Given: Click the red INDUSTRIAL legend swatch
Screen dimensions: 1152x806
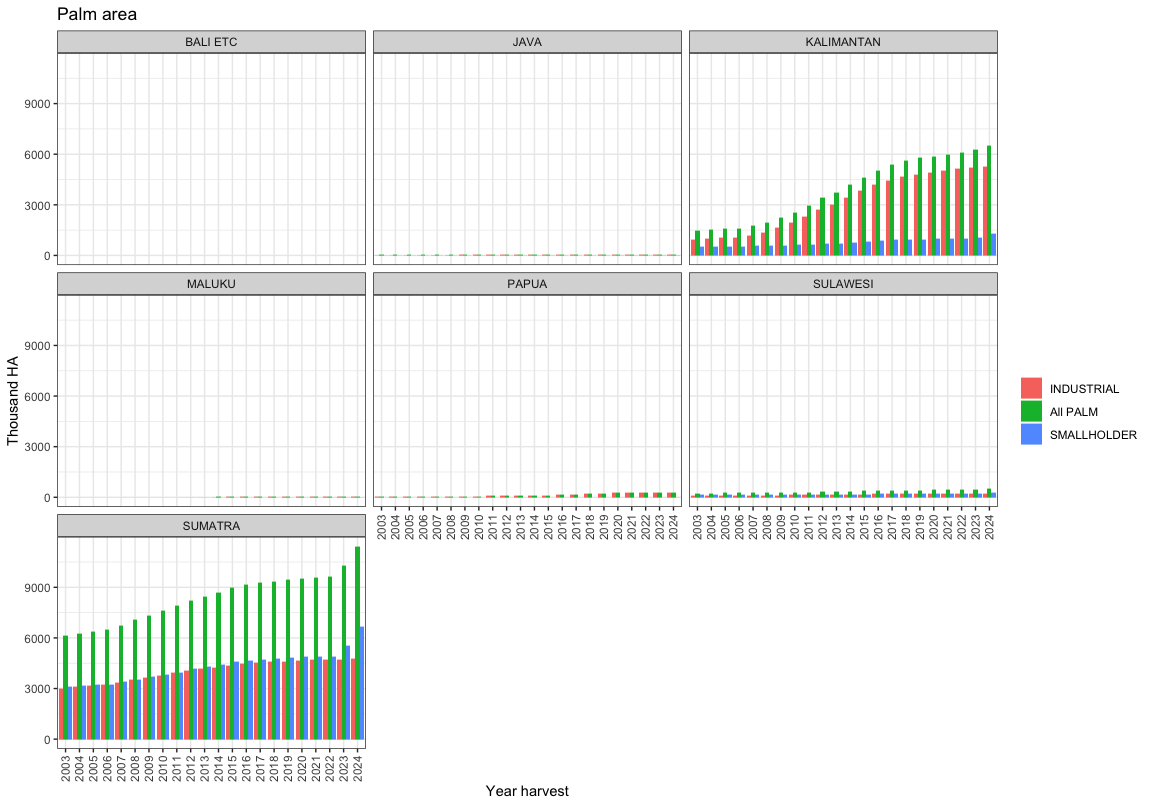Looking at the screenshot, I should pyautogui.click(x=1031, y=388).
